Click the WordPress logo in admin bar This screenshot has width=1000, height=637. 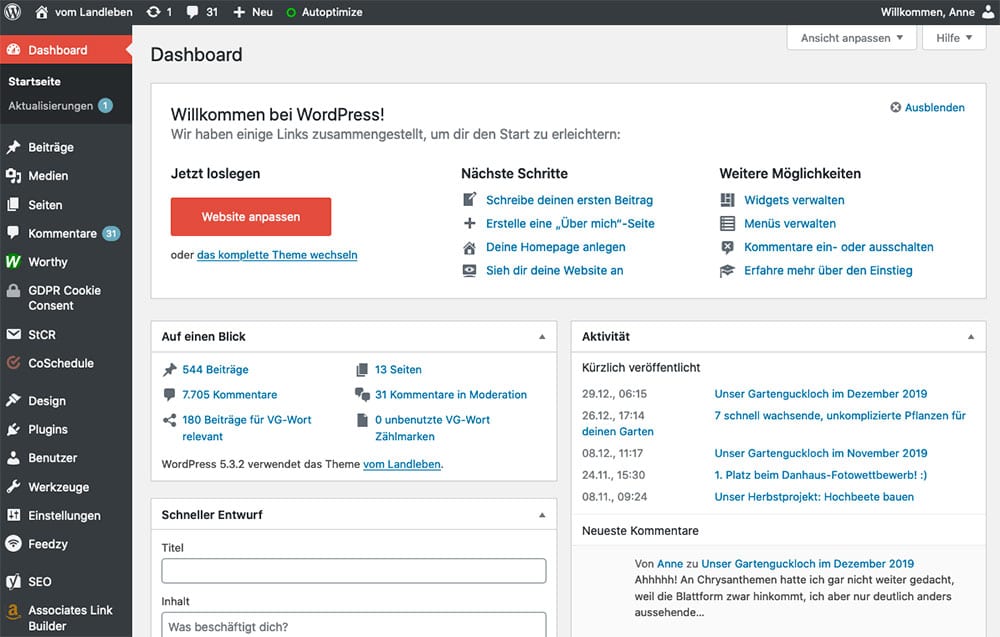13,11
